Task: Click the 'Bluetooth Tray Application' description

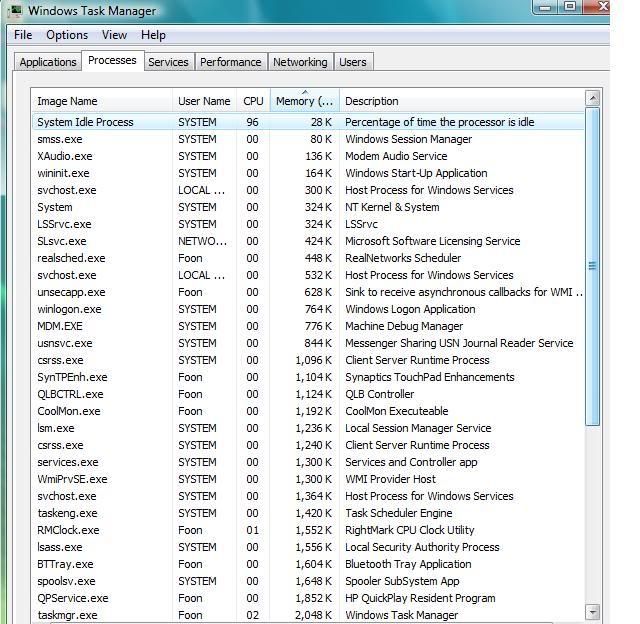Action: [408, 564]
